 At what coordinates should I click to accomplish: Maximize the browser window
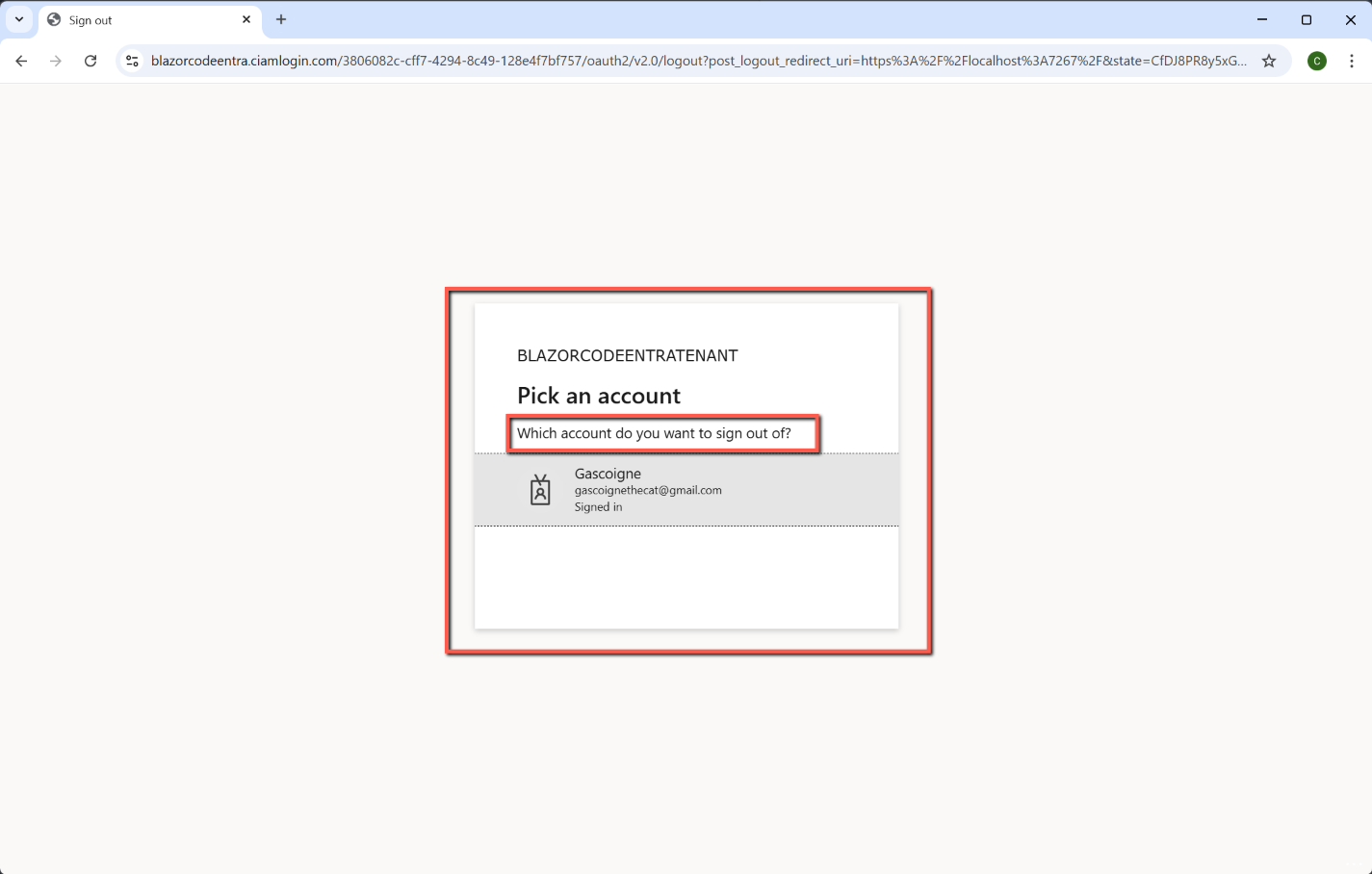(1307, 19)
